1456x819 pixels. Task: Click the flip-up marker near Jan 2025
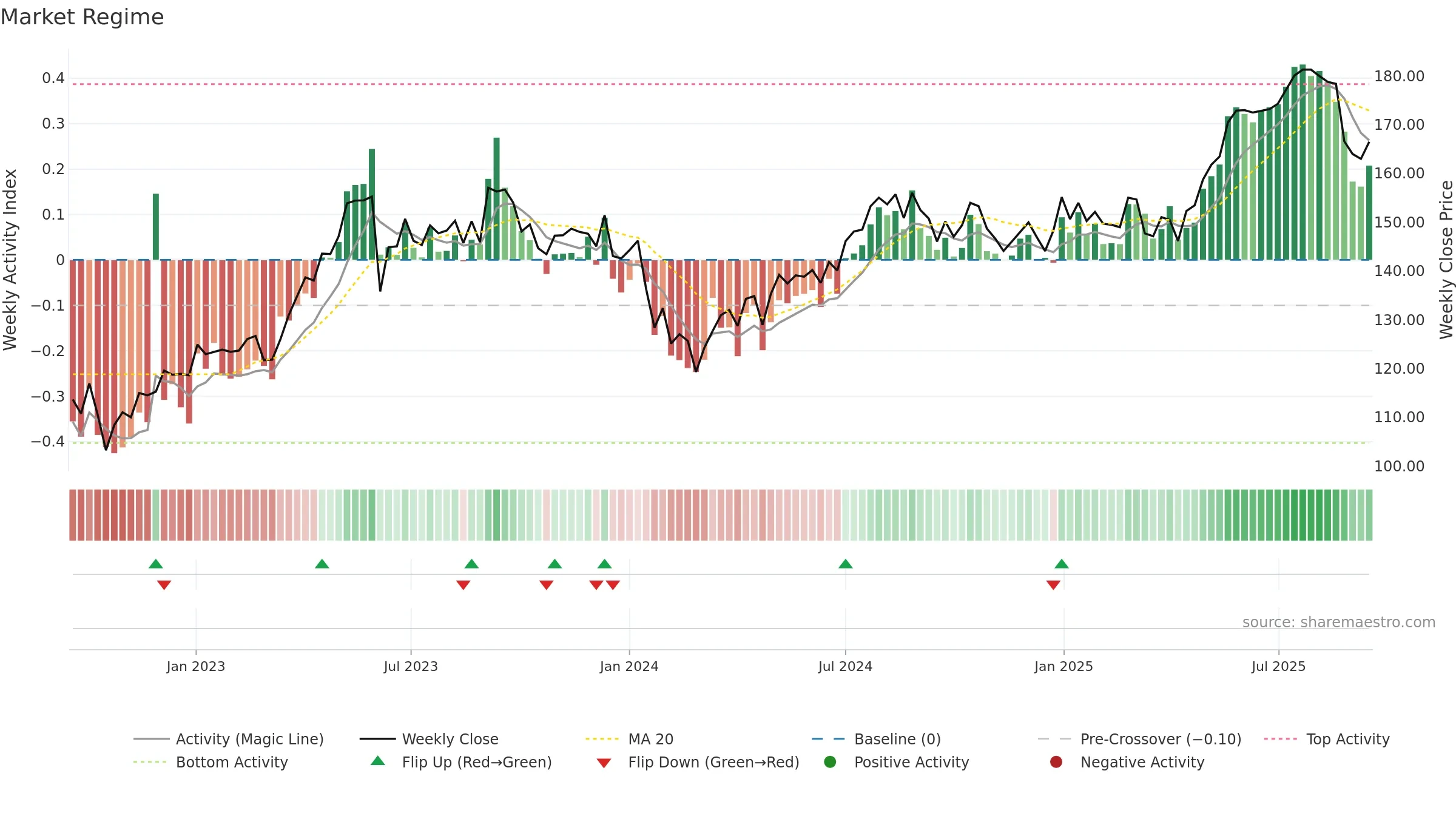coord(1062,564)
